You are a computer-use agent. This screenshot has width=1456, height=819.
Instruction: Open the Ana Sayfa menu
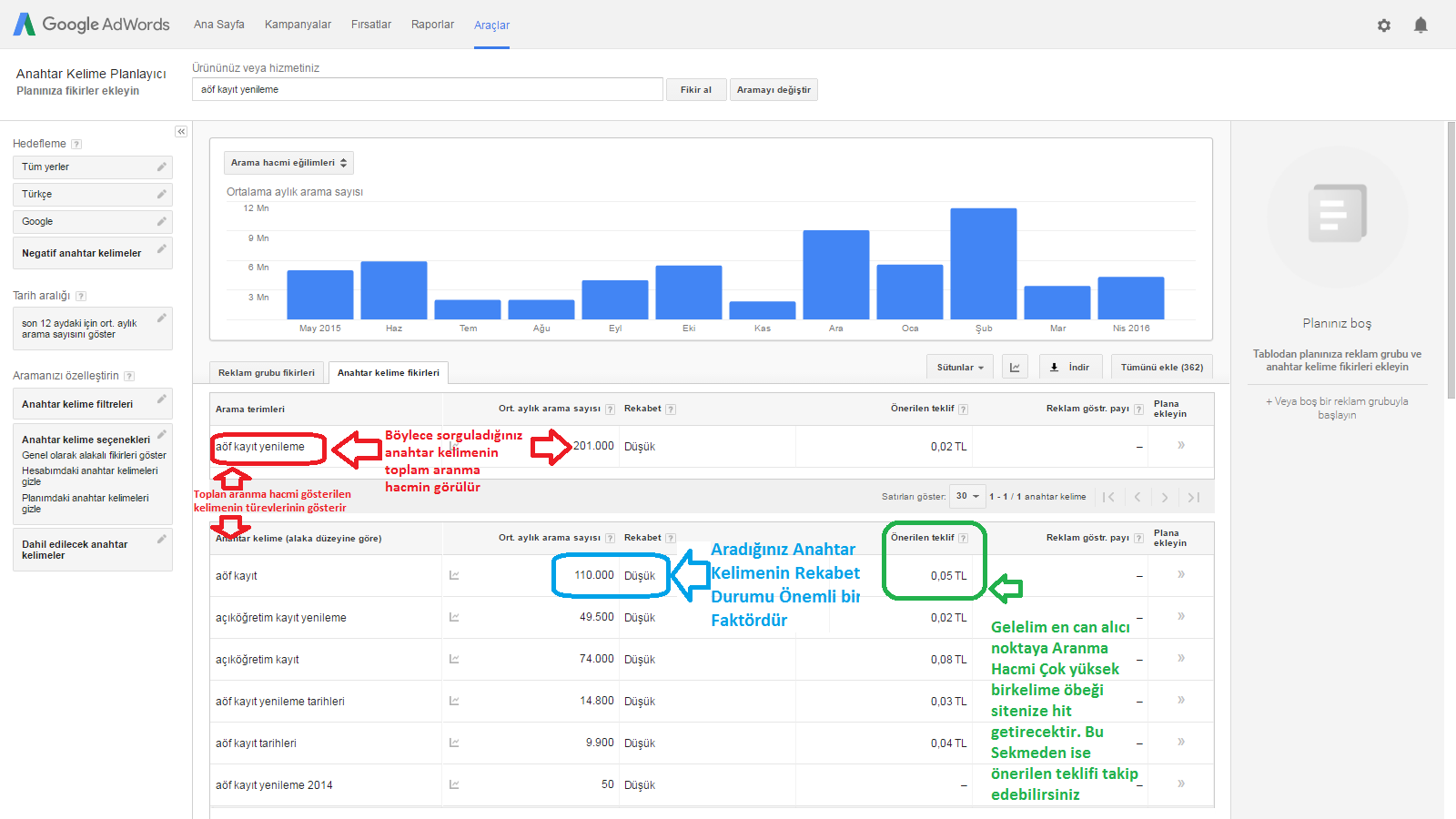(x=219, y=25)
